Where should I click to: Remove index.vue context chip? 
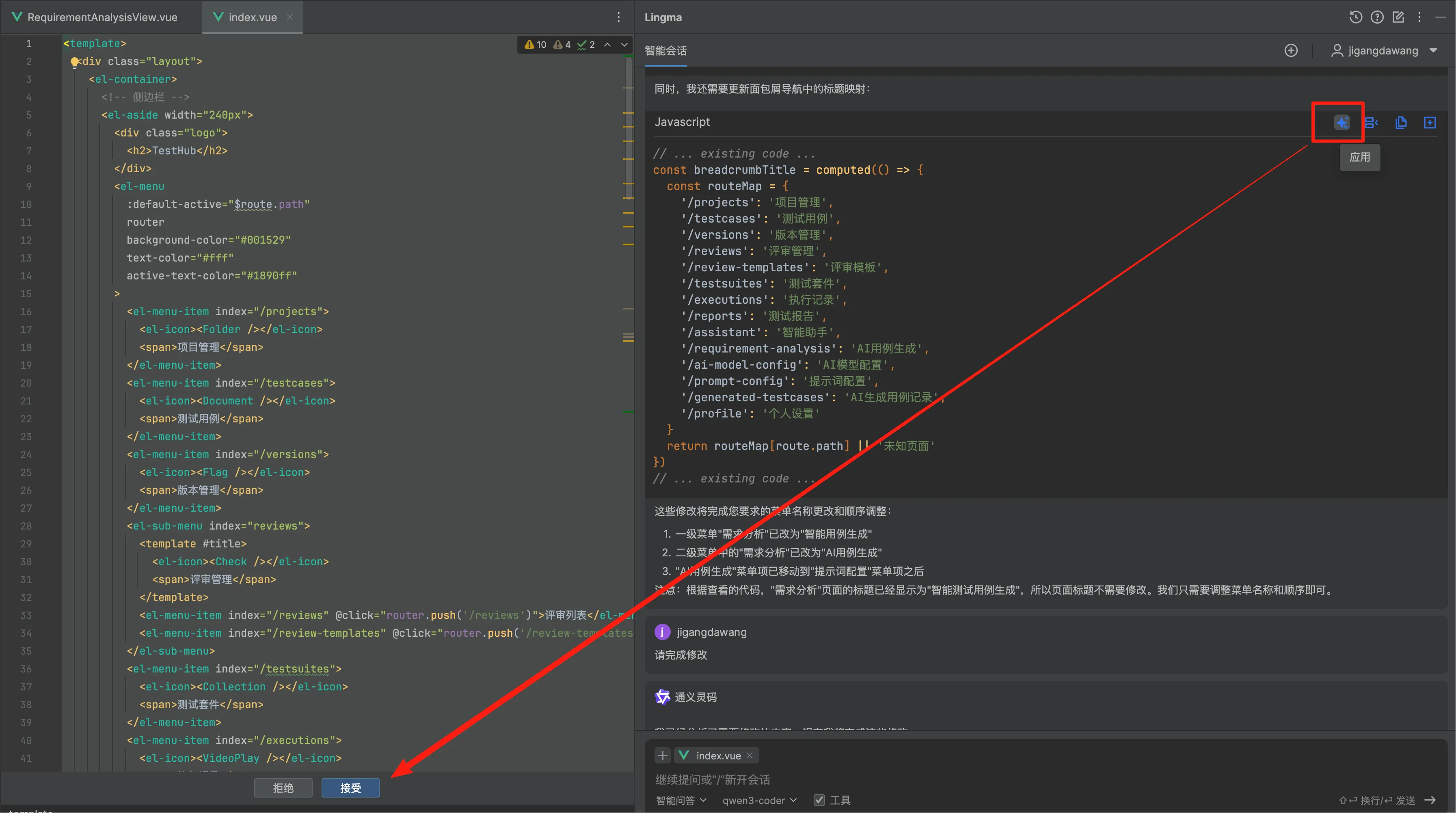(x=750, y=755)
